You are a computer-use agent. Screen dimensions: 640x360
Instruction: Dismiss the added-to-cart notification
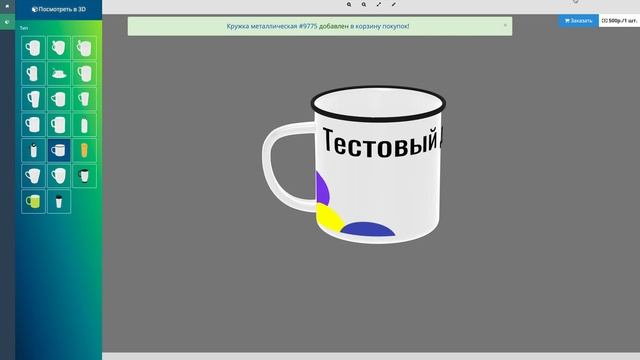(x=505, y=25)
